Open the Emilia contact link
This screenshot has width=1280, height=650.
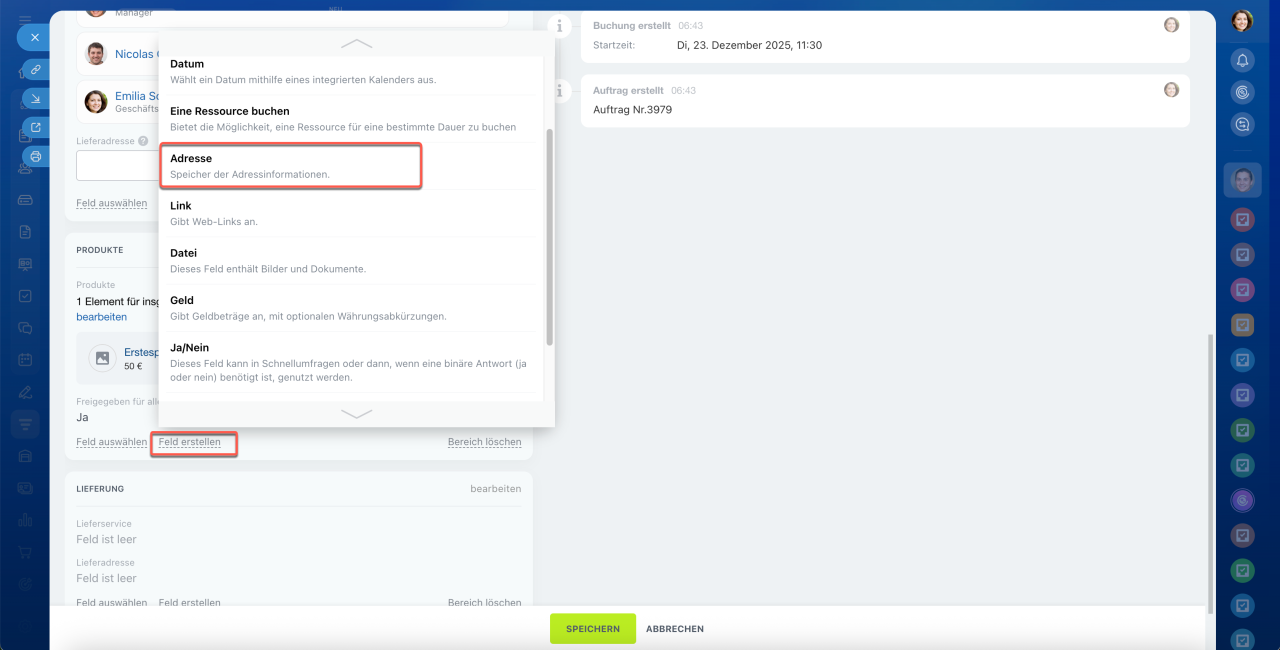[x=136, y=96]
